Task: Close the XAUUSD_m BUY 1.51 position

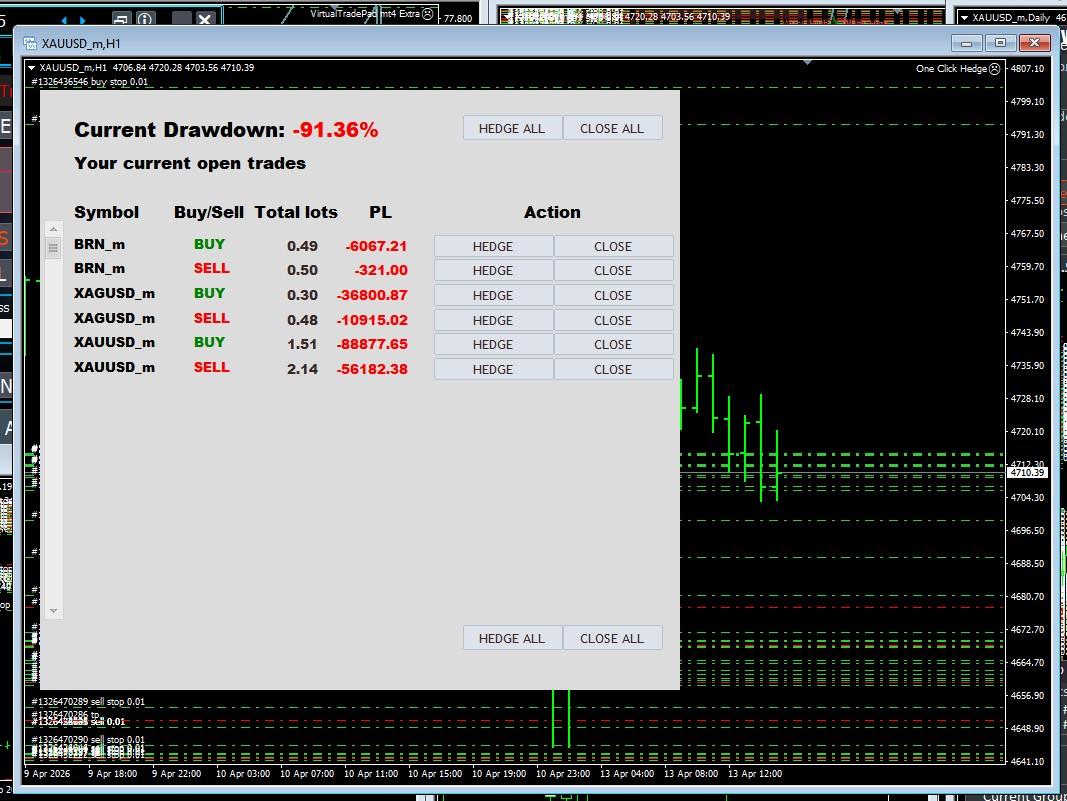Action: click(x=613, y=344)
